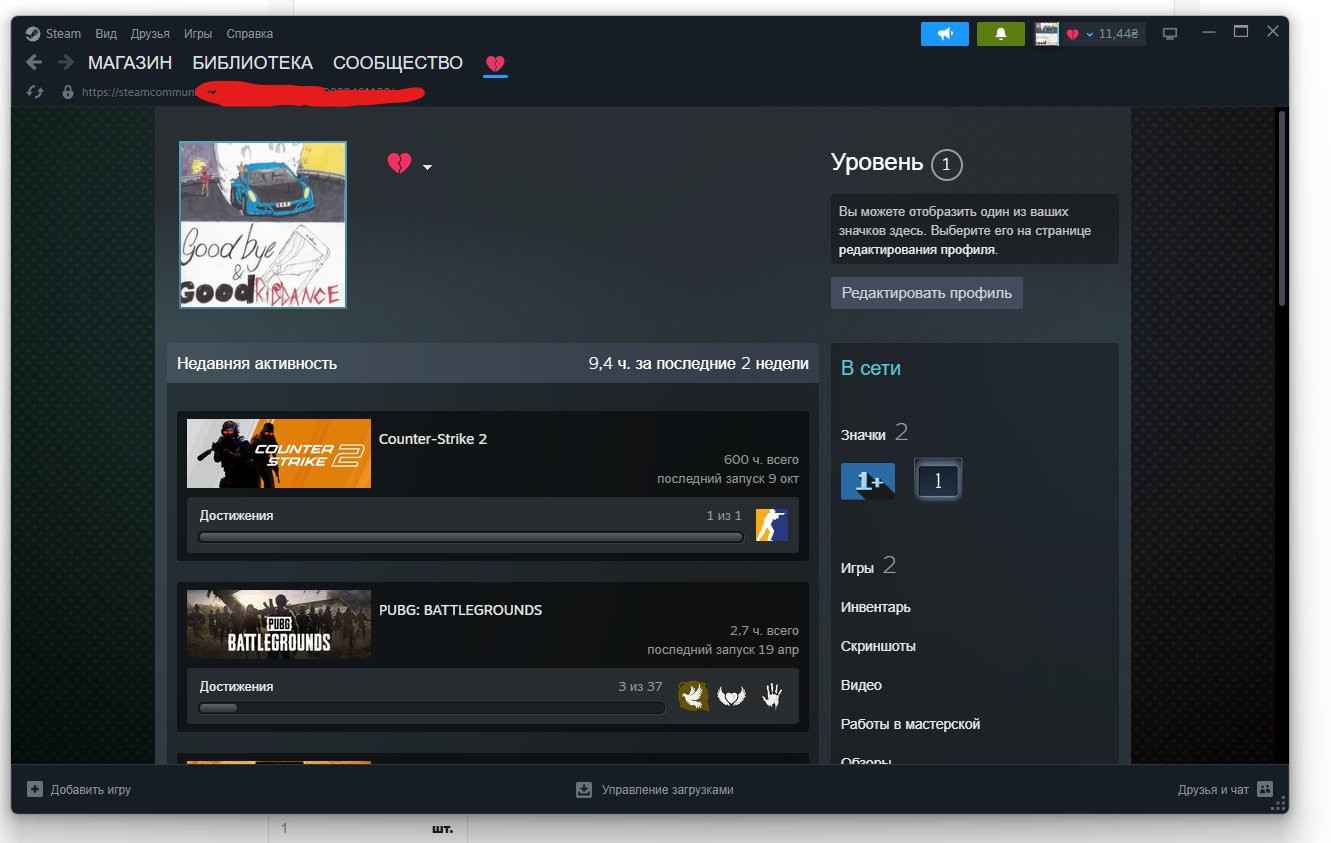Open the Вид menu
The width and height of the screenshot is (1331, 843).
click(x=106, y=33)
